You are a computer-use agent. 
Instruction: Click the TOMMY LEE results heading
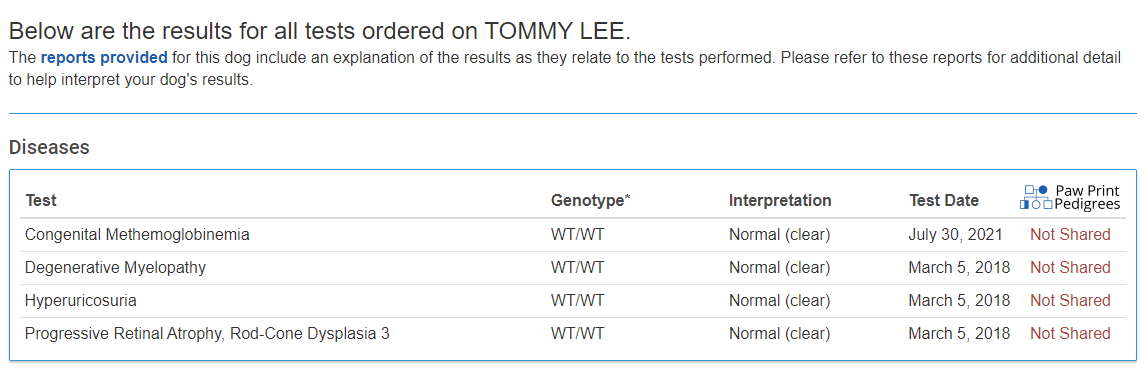319,31
